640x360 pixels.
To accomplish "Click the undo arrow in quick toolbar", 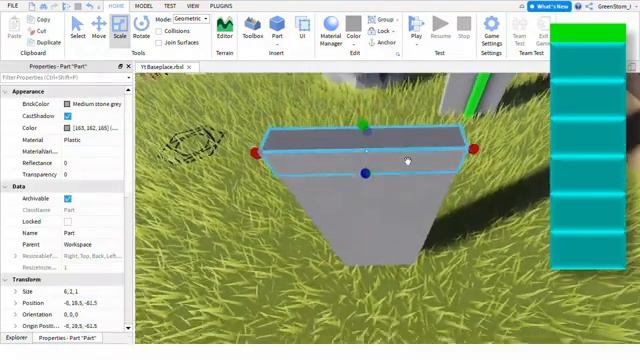I will click(89, 6).
